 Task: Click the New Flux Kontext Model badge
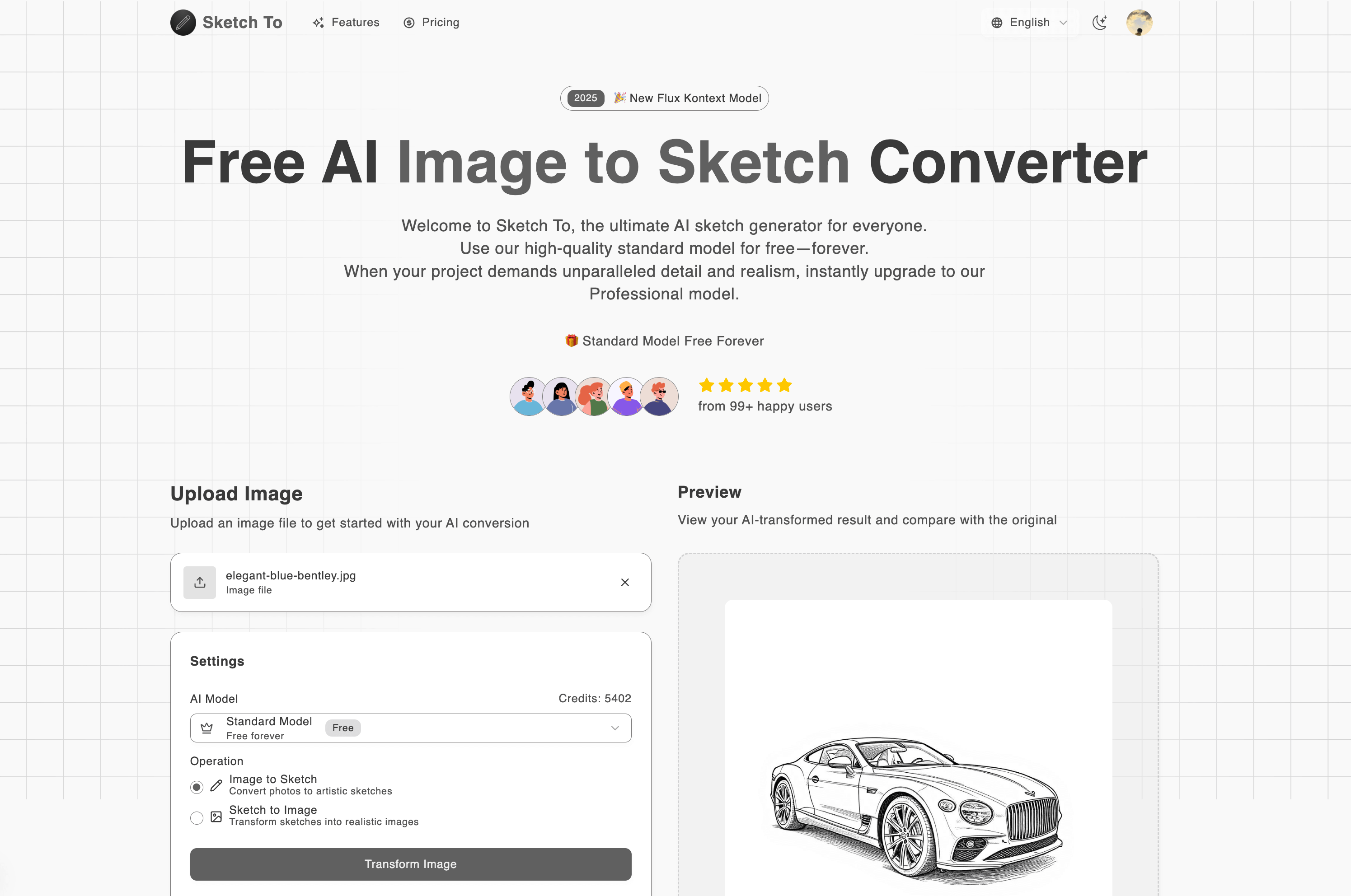tap(664, 98)
